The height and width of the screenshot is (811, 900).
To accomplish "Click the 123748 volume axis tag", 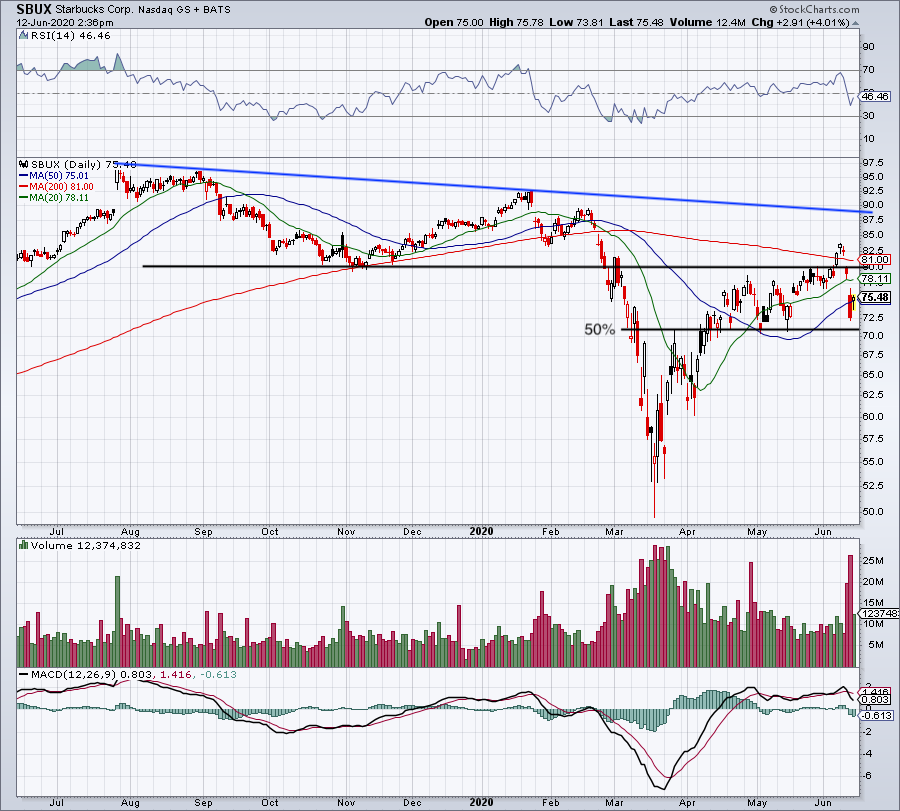I will tap(878, 614).
